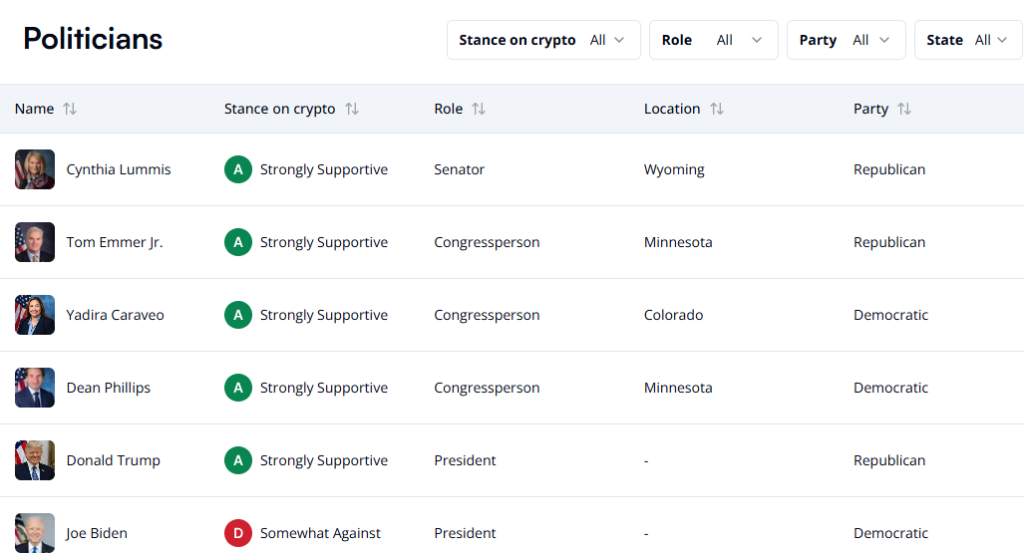Click President role in Donald Trump row
The width and height of the screenshot is (1024, 555).
click(x=465, y=460)
